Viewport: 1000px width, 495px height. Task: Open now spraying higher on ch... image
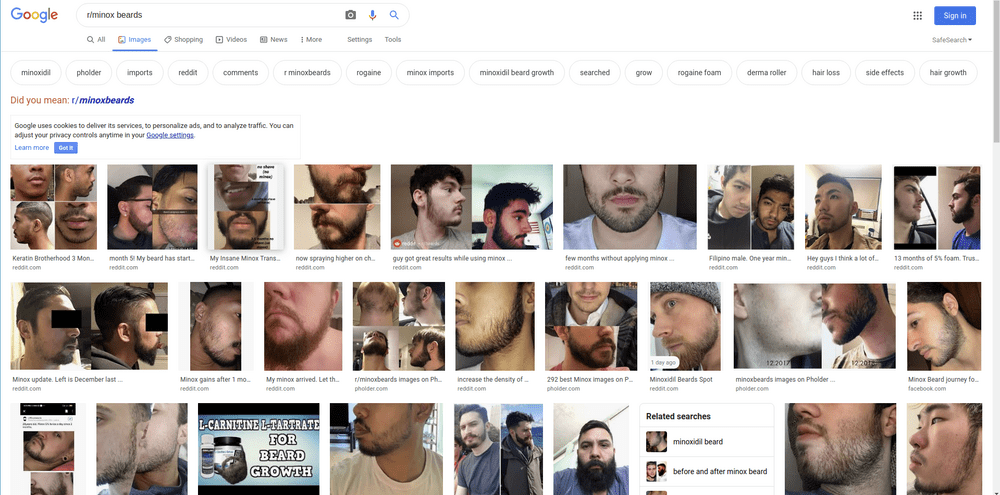click(x=337, y=207)
